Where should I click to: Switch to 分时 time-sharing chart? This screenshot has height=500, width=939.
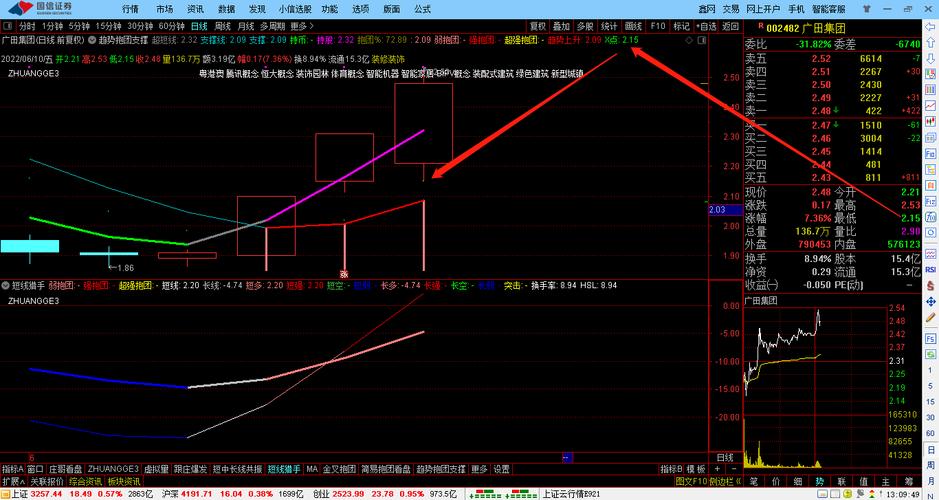click(x=27, y=26)
